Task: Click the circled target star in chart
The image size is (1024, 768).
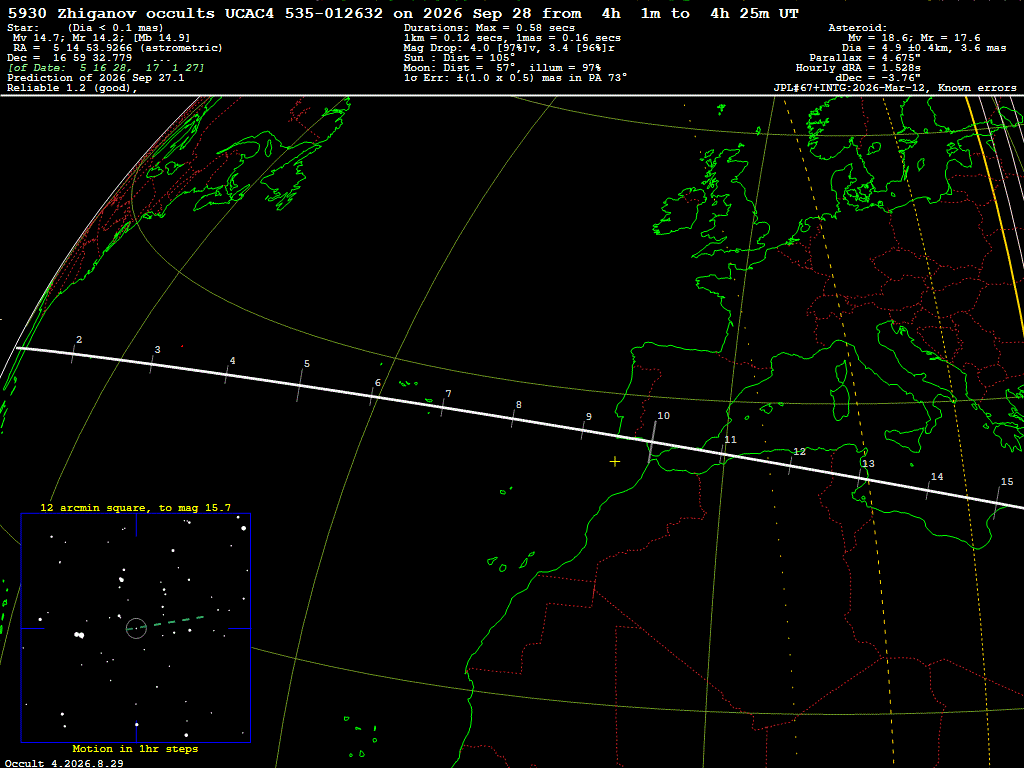Action: pyautogui.click(x=136, y=628)
